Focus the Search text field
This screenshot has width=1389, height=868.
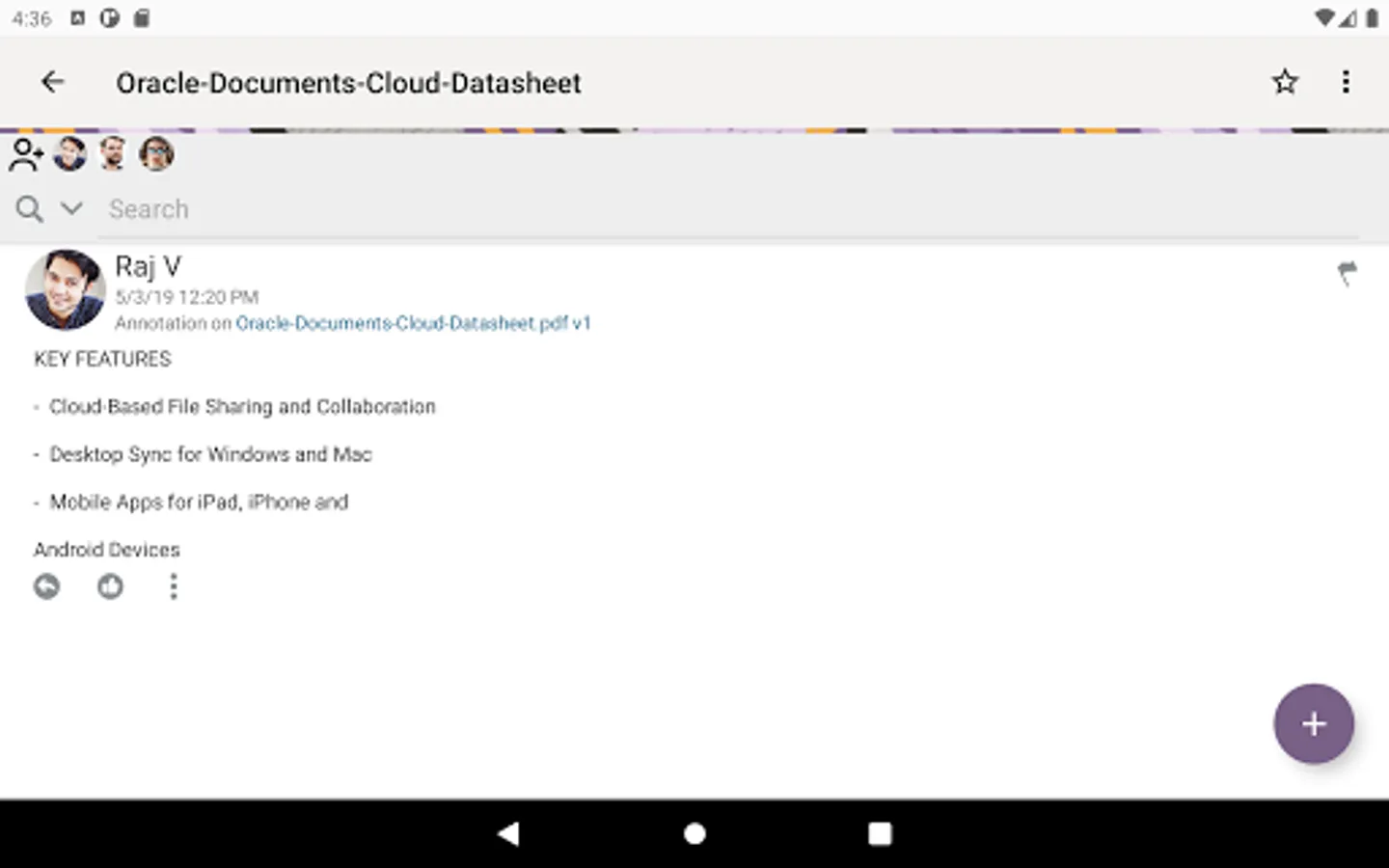[675, 209]
